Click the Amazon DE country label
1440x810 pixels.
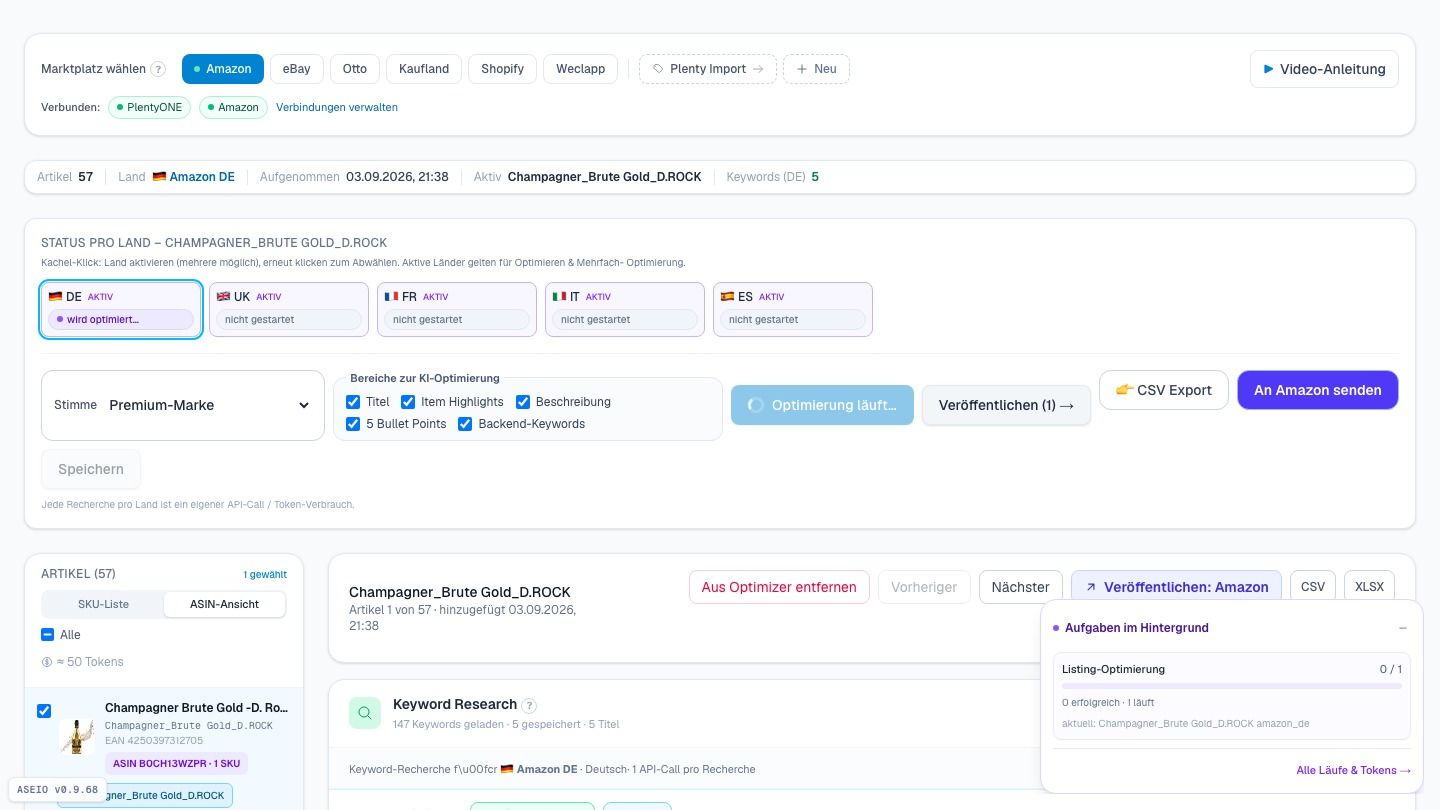(193, 177)
